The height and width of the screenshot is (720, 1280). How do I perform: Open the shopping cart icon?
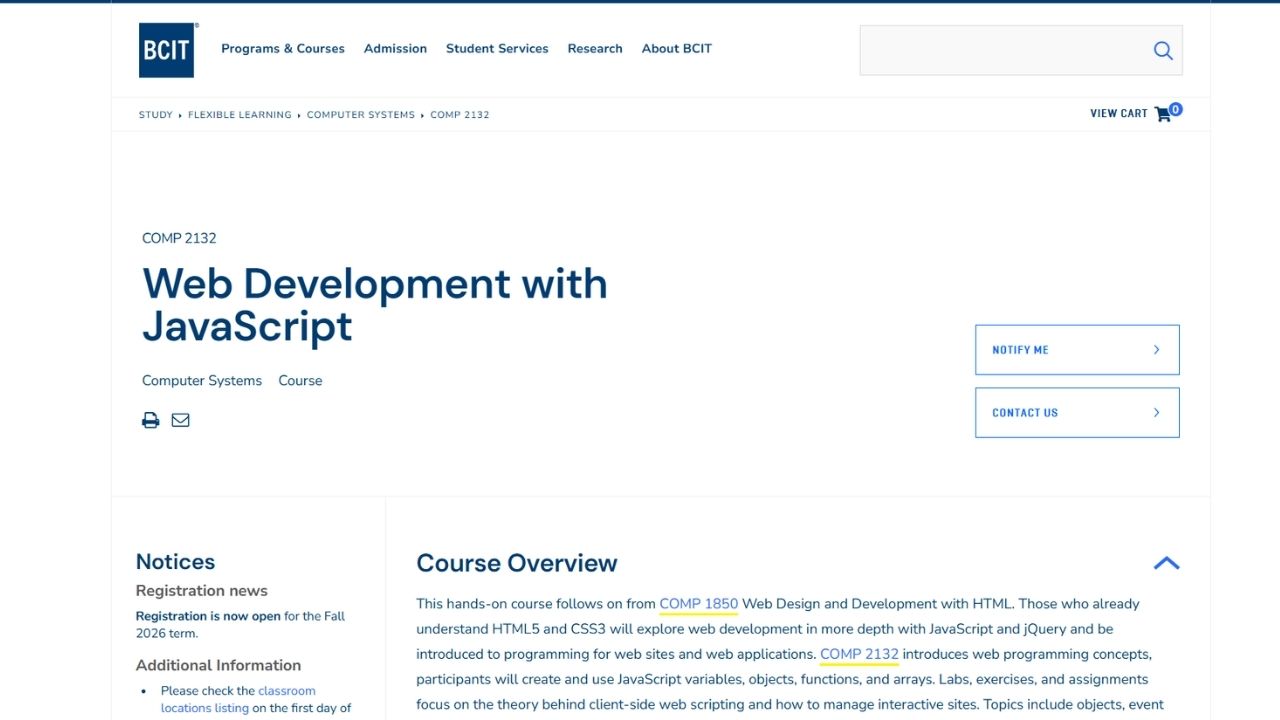click(x=1163, y=114)
